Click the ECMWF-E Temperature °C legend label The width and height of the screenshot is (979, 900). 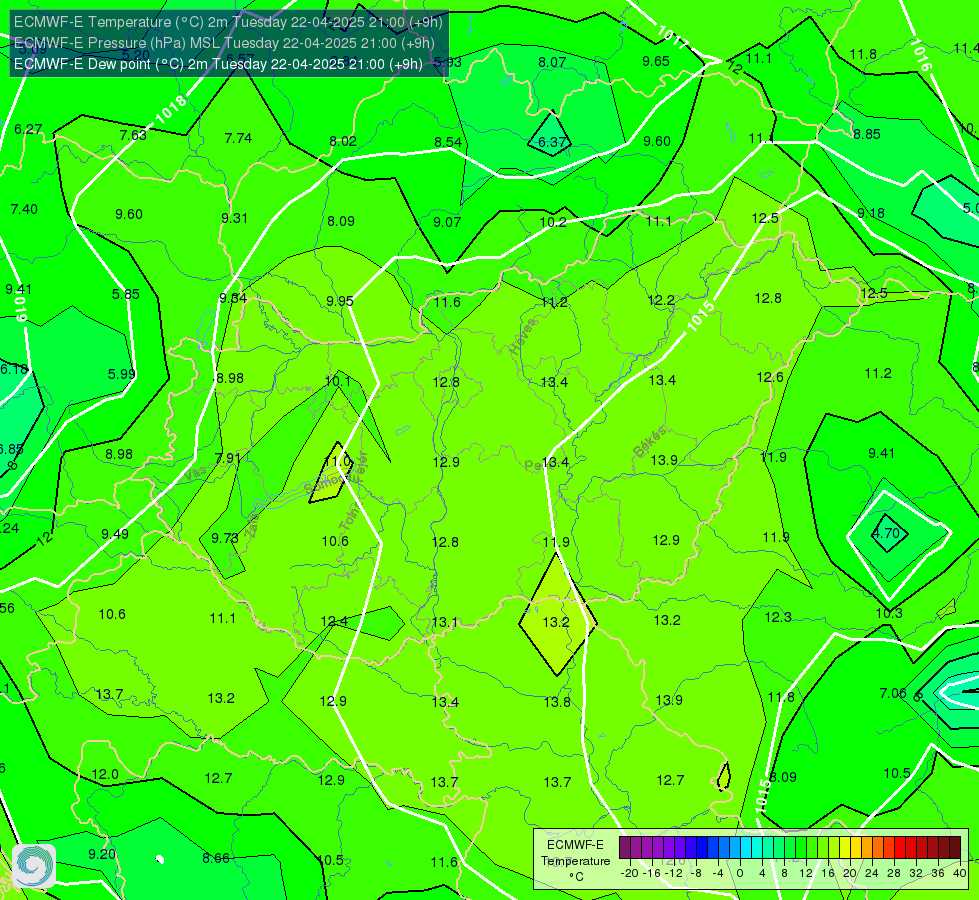click(x=575, y=861)
